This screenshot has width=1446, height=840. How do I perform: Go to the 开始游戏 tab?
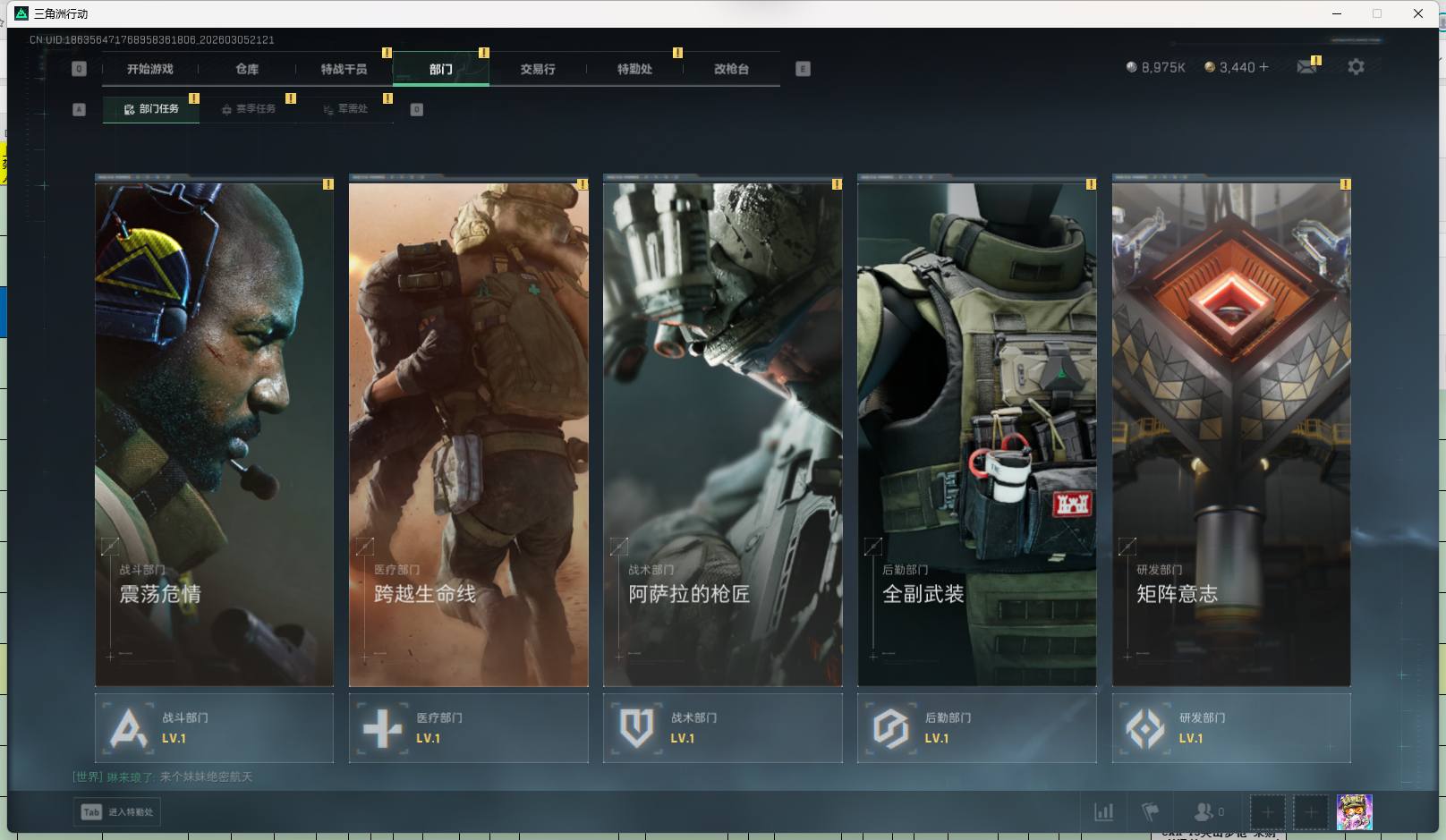pyautogui.click(x=149, y=69)
